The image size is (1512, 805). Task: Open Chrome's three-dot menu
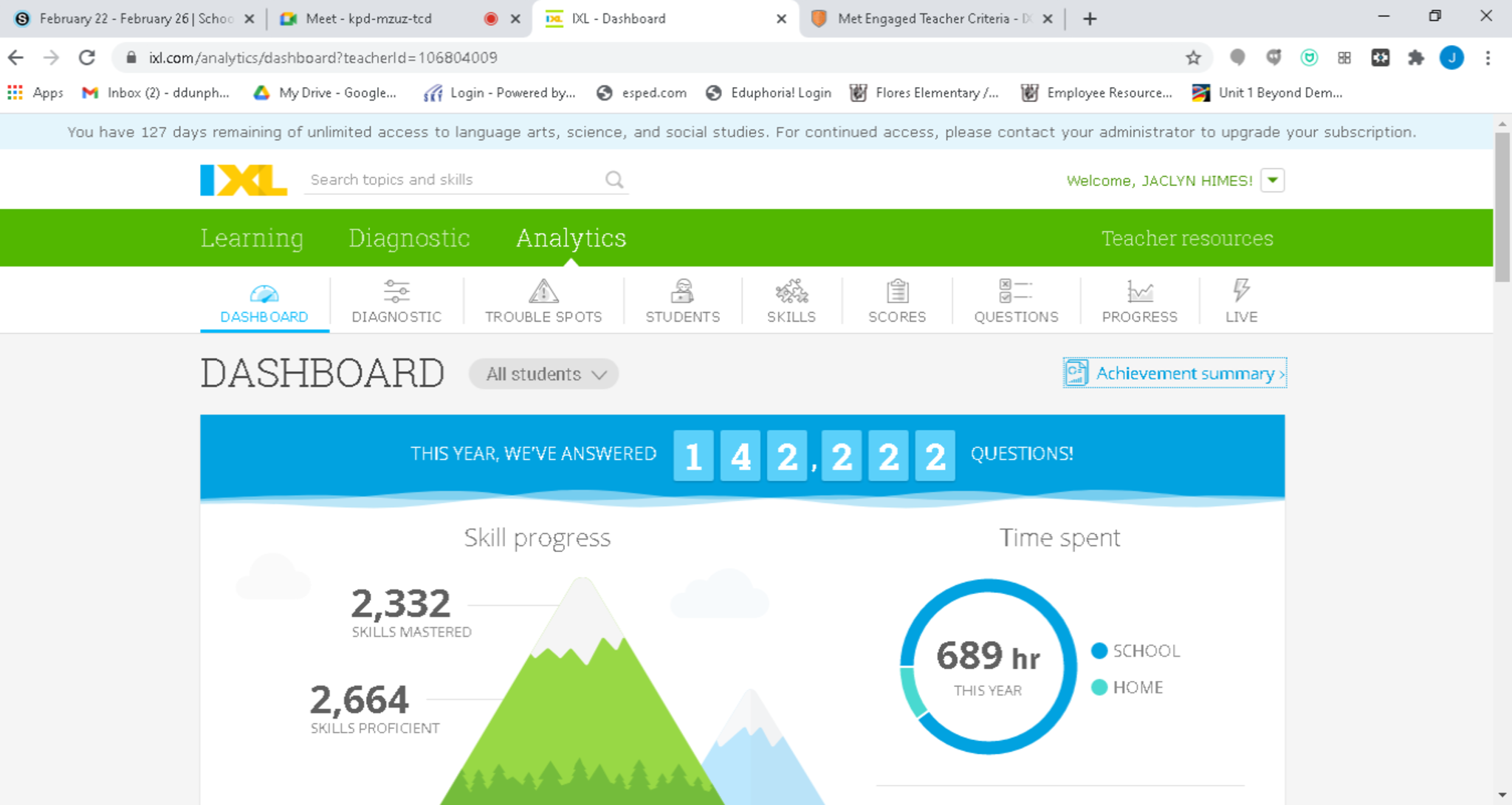[x=1488, y=58]
